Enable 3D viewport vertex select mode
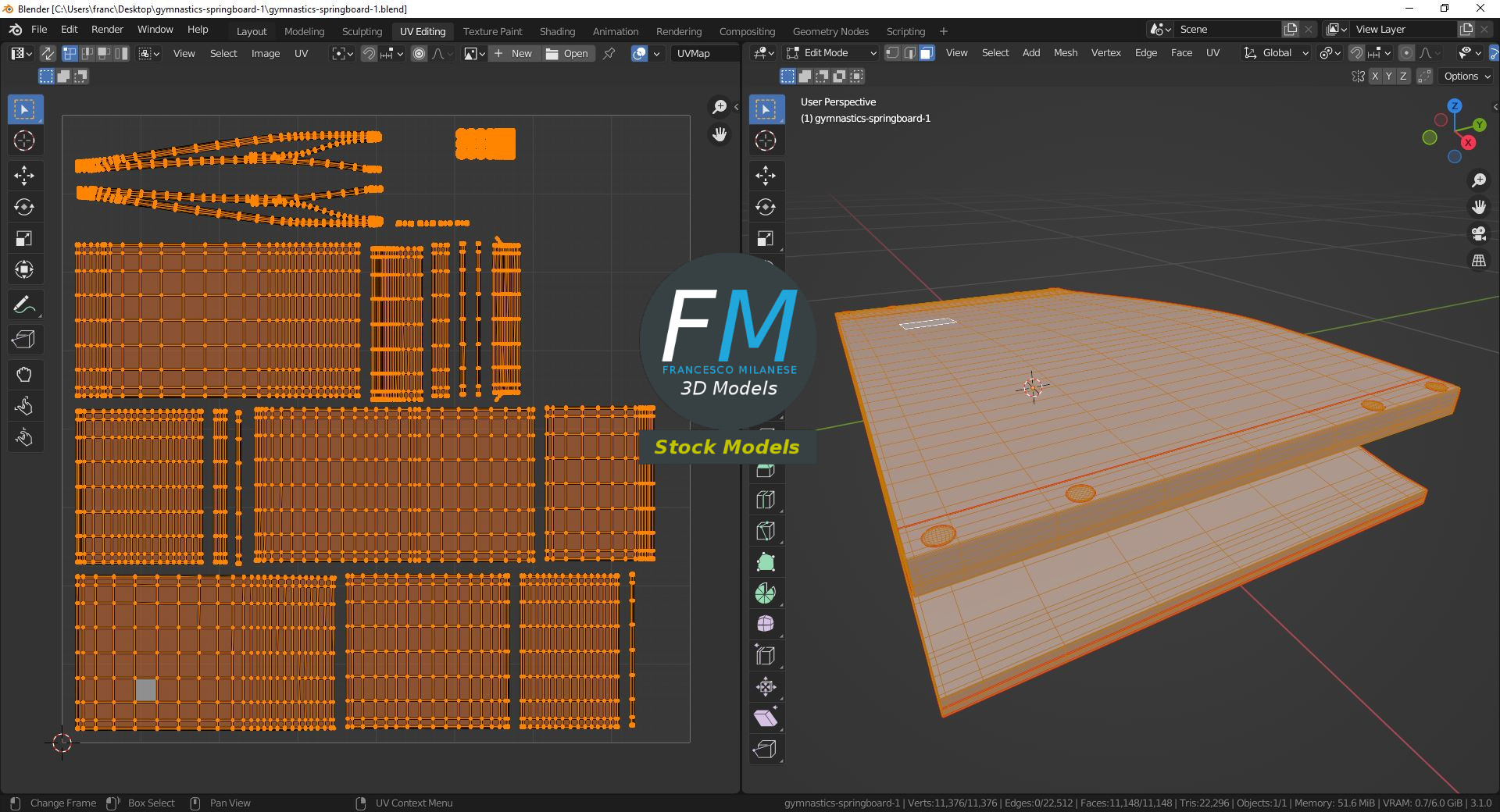The width and height of the screenshot is (1500, 812). coord(892,52)
